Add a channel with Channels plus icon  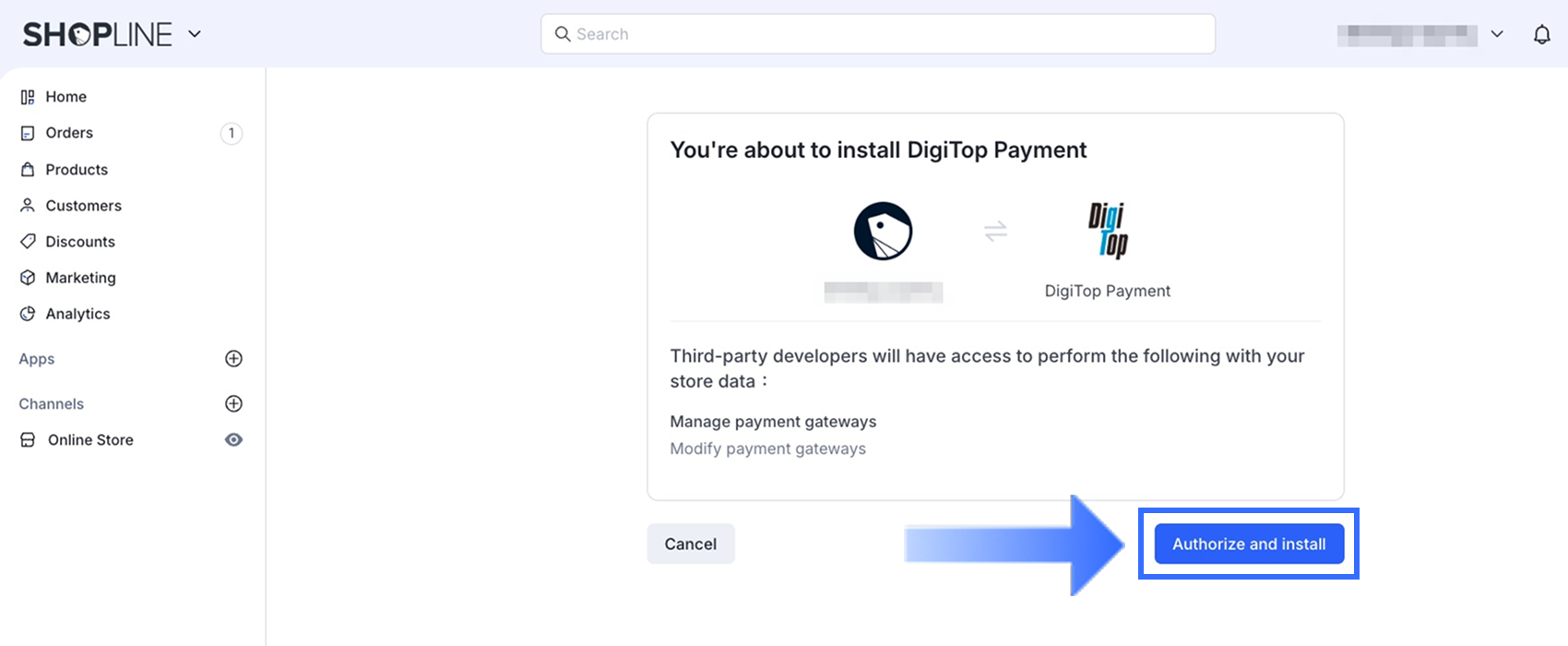234,404
